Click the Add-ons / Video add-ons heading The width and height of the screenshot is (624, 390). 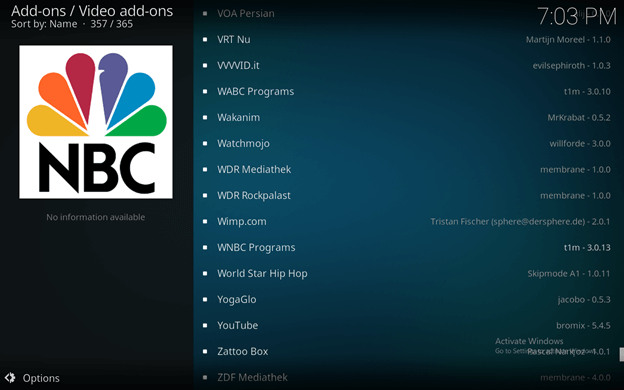[92, 11]
